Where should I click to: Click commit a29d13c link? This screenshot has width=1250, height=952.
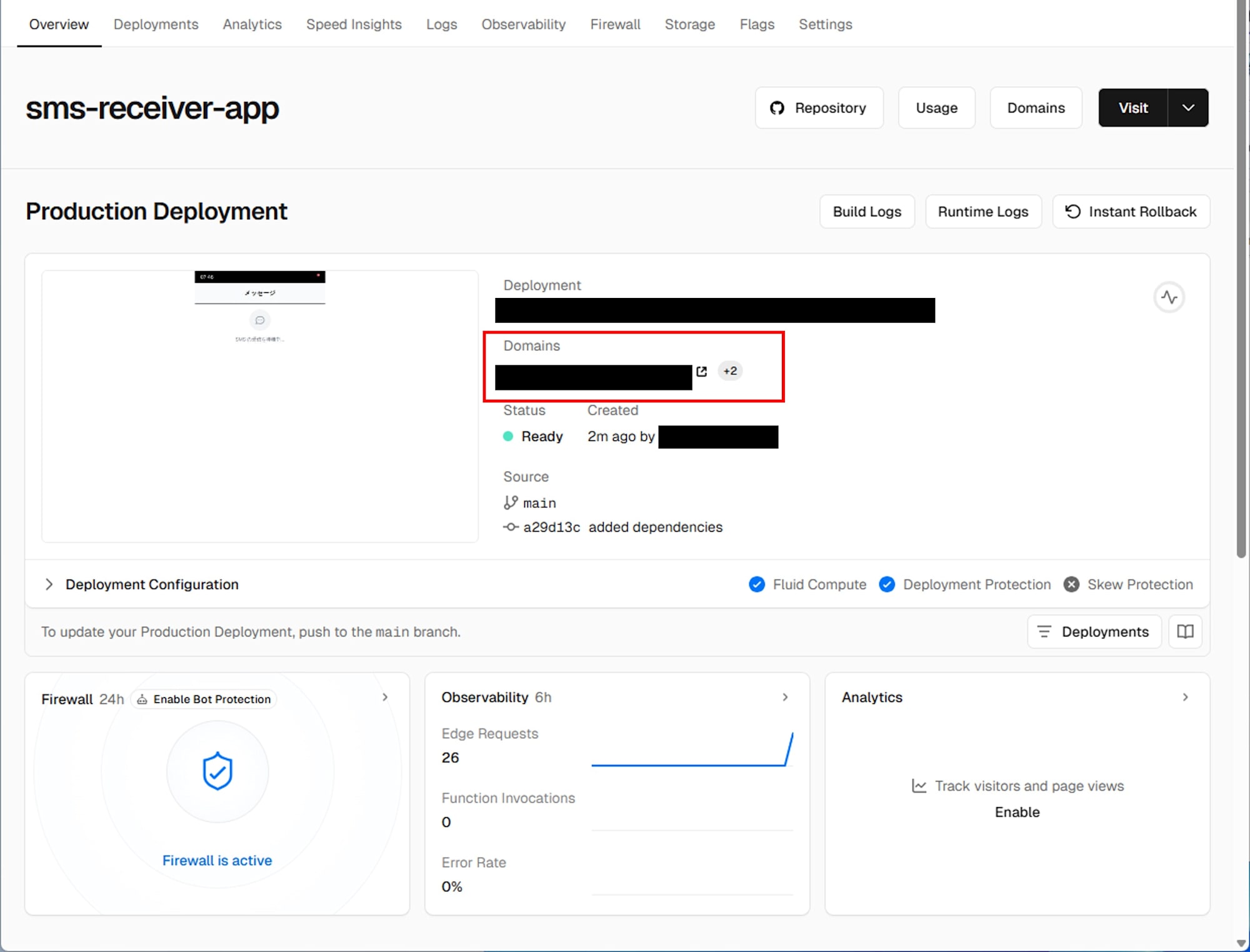click(x=551, y=527)
